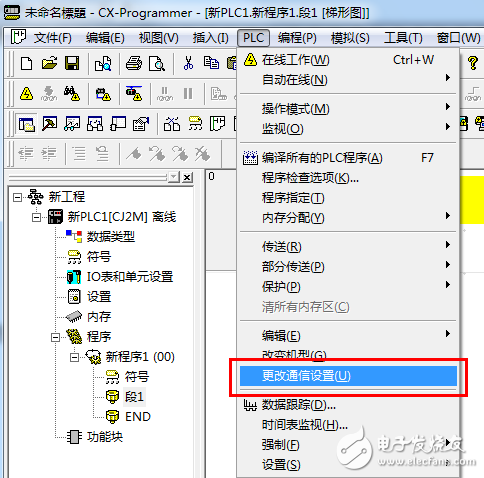
Task: Collapse the 程序 tree node
Action: point(55,337)
